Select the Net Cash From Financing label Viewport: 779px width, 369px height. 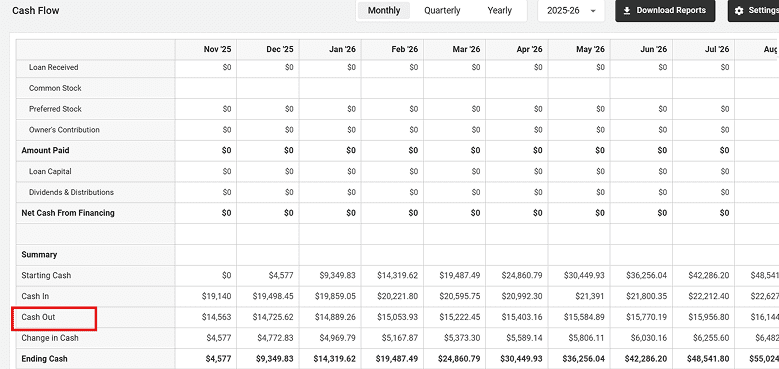[68, 213]
